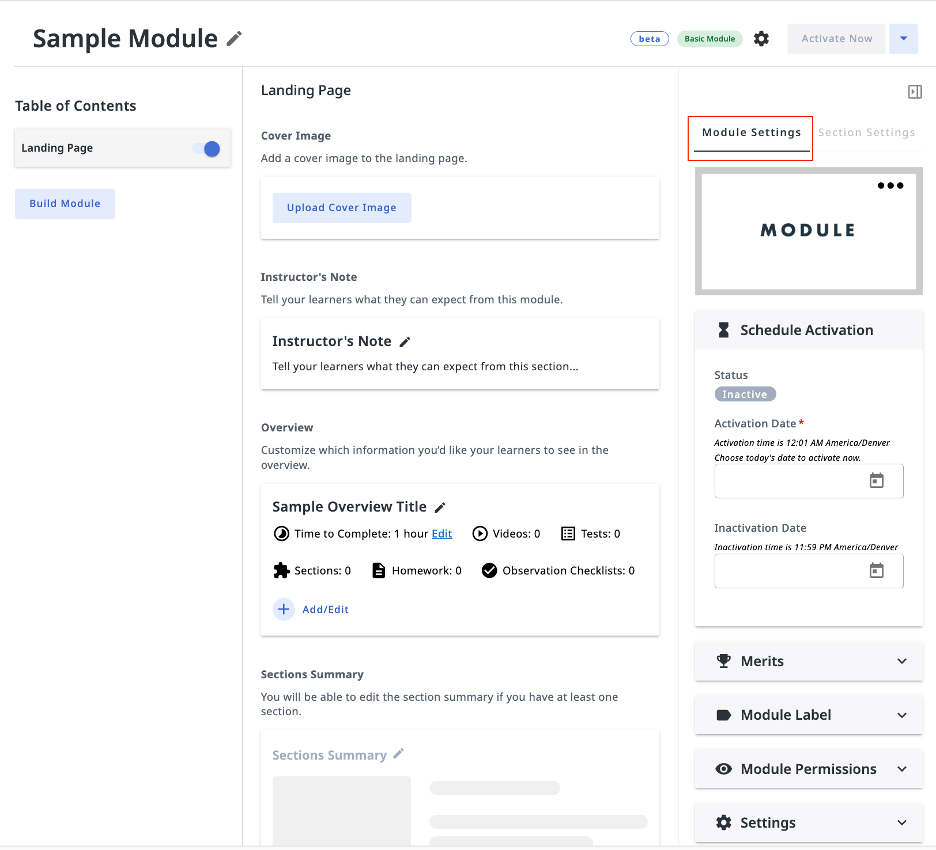This screenshot has width=936, height=850.
Task: Click the Add/Edit link in Overview
Action: point(325,609)
